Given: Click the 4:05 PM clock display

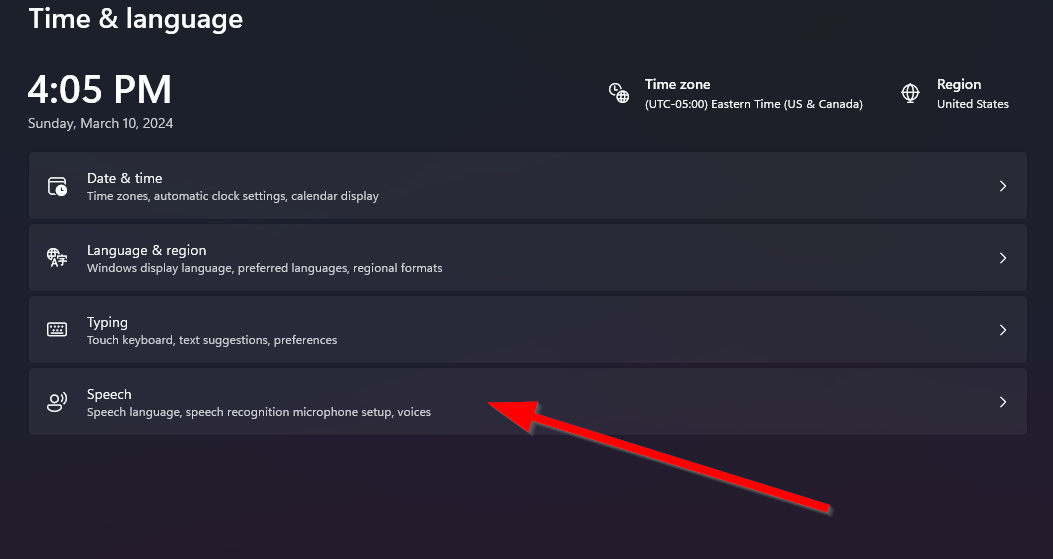Looking at the screenshot, I should (99, 90).
